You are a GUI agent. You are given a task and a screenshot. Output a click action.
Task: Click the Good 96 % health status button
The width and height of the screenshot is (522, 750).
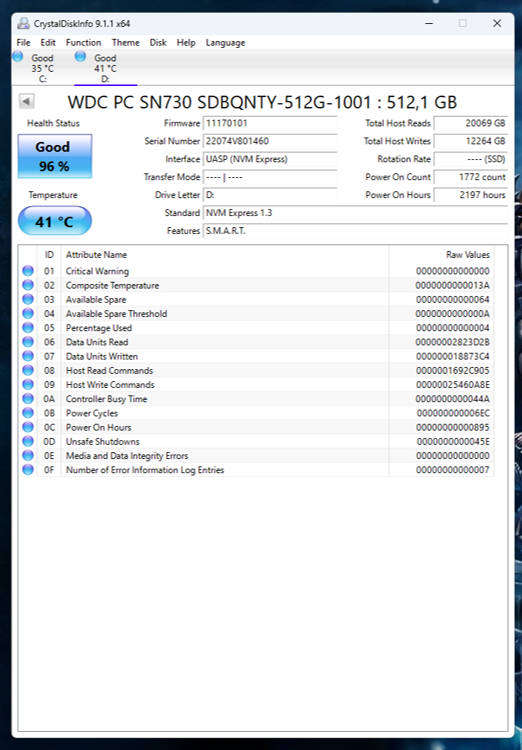[55, 156]
